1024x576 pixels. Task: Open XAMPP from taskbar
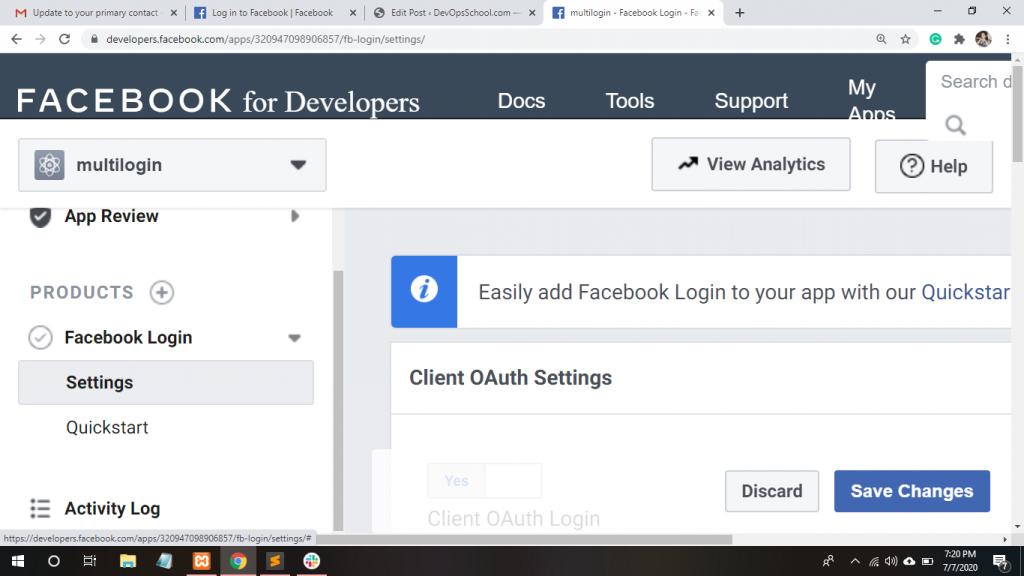[x=201, y=561]
